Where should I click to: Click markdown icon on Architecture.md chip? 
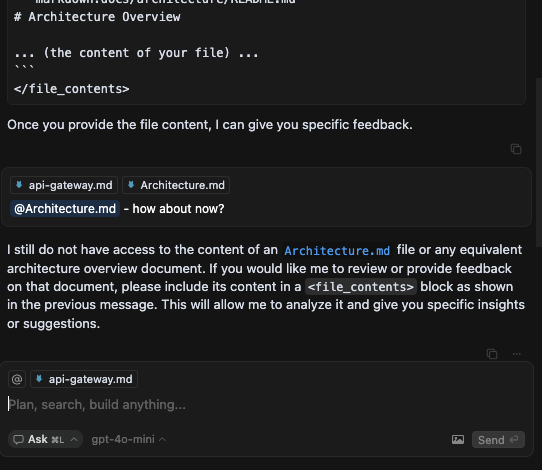[131, 185]
